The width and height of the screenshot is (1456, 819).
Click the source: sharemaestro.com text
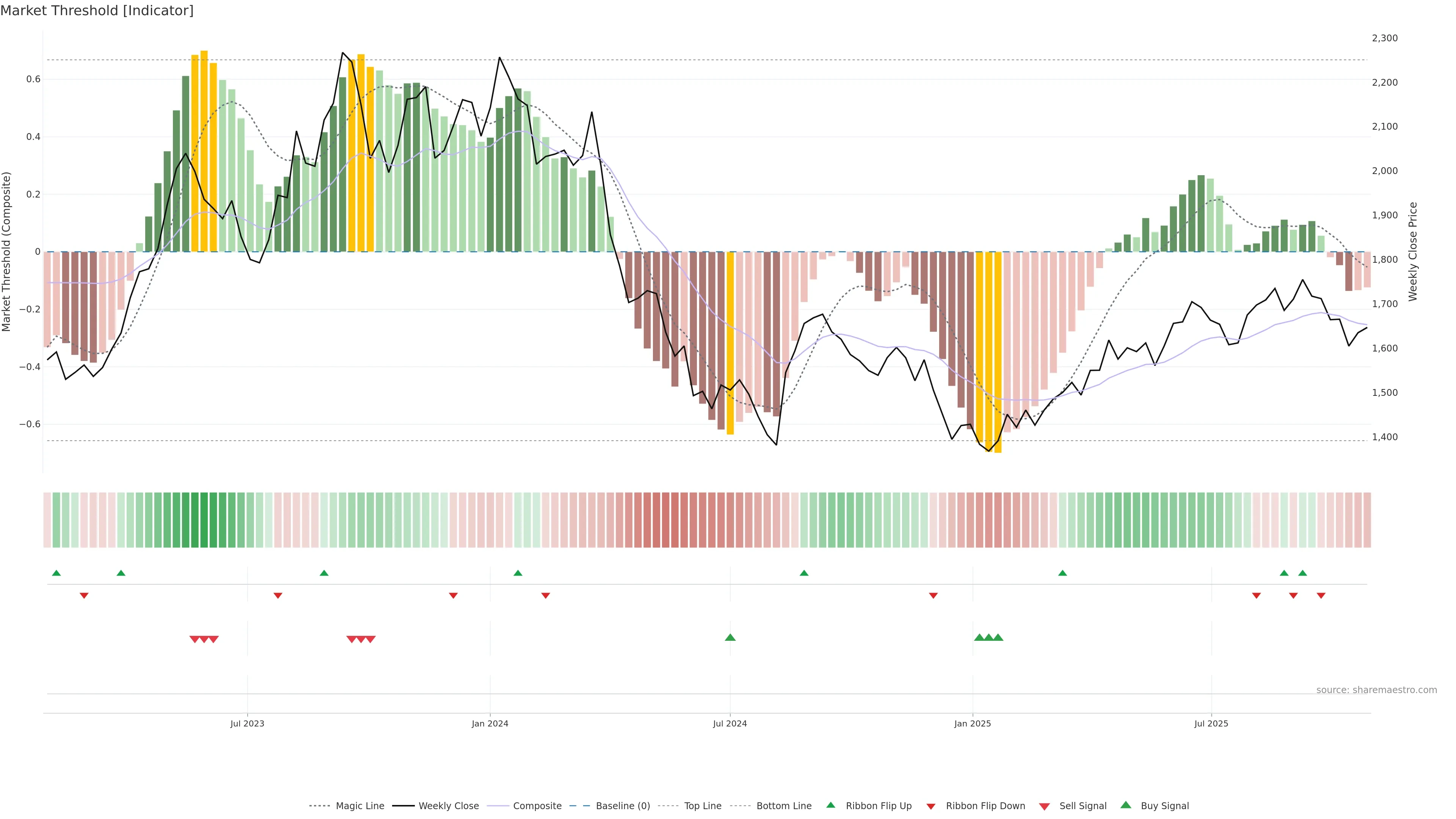click(1376, 690)
